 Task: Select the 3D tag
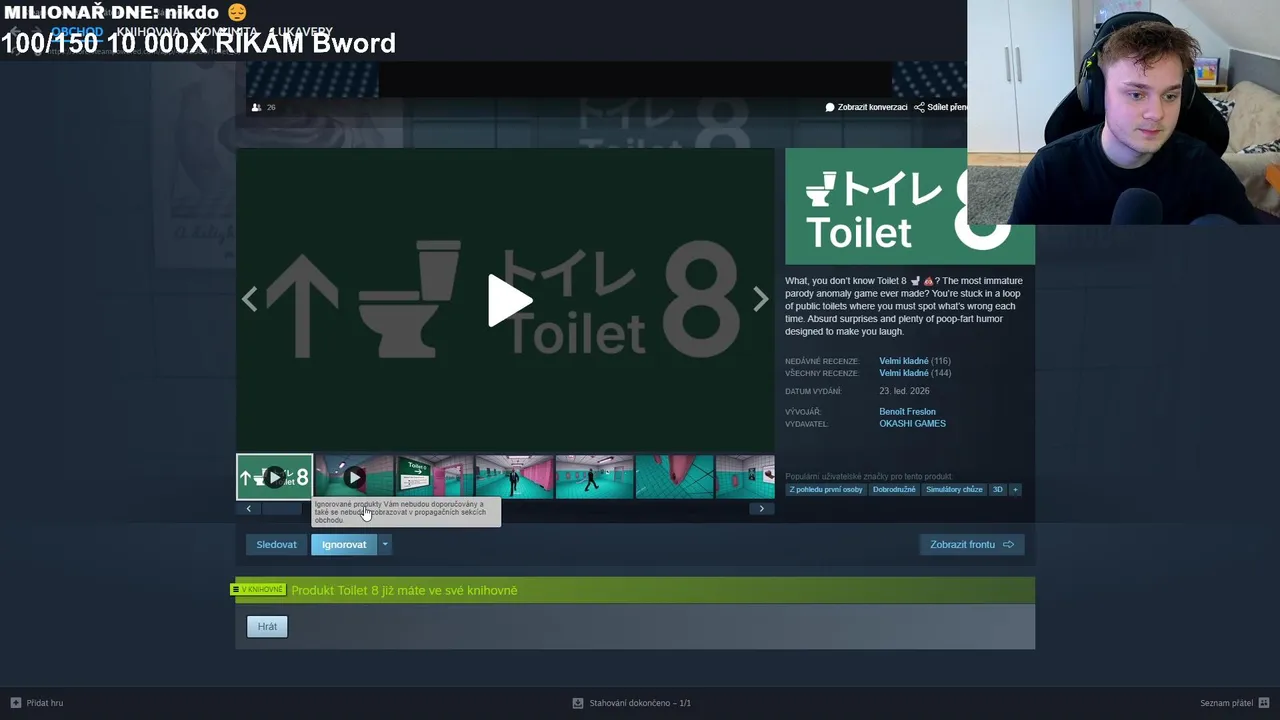tap(997, 490)
